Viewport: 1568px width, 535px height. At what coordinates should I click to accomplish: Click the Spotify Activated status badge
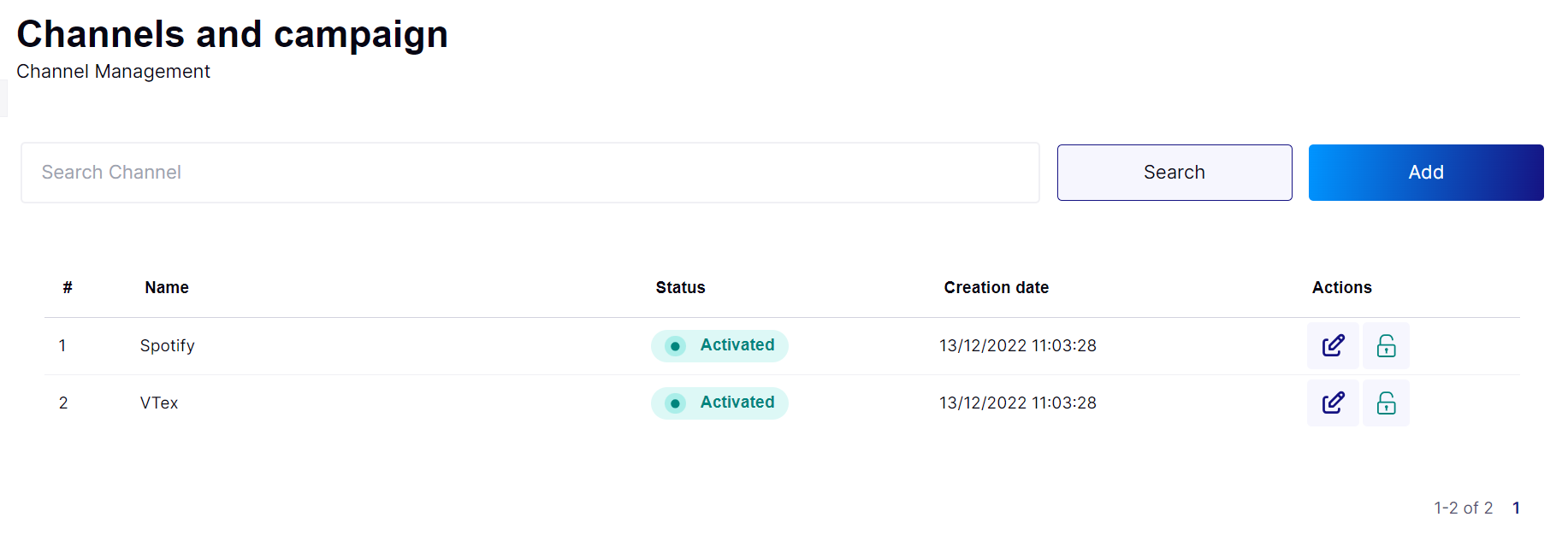pyautogui.click(x=719, y=346)
